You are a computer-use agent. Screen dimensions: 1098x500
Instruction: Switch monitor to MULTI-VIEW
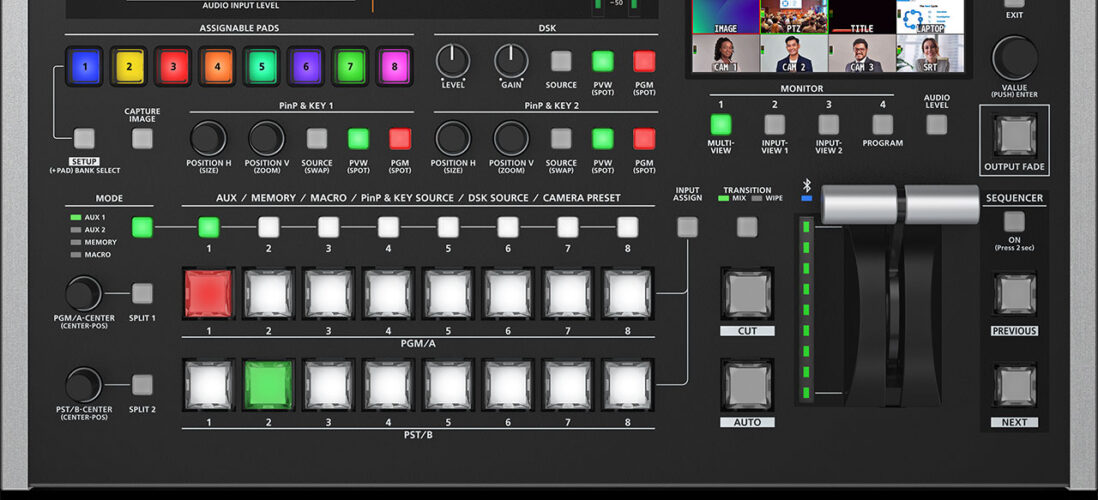(721, 125)
